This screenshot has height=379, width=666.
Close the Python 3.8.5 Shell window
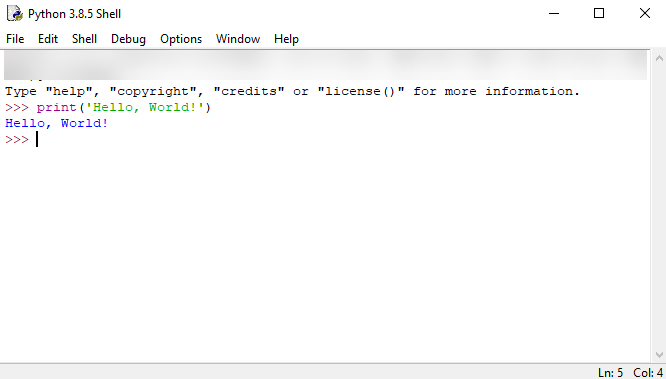(x=645, y=14)
